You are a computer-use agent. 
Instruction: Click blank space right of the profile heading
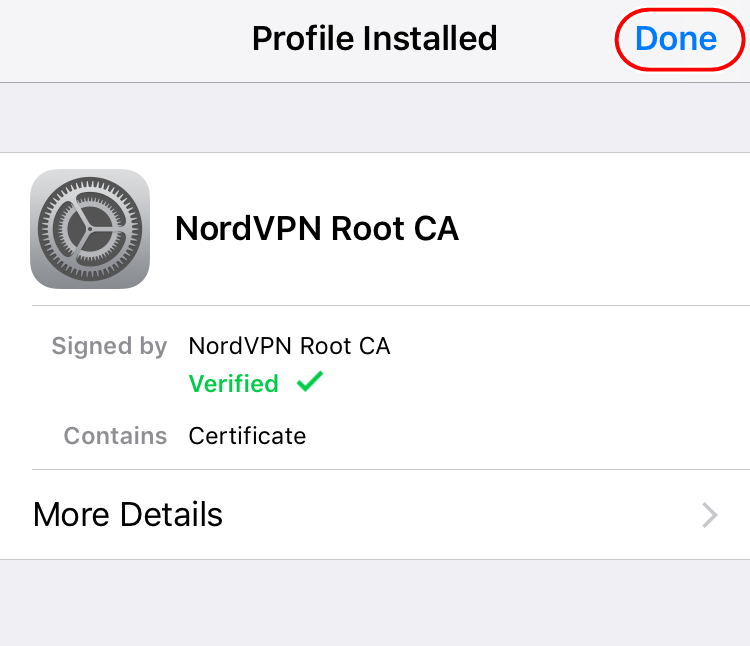[x=600, y=229]
